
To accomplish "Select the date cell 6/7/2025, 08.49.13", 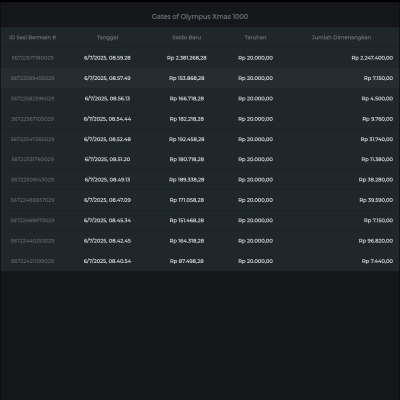I will point(107,180).
